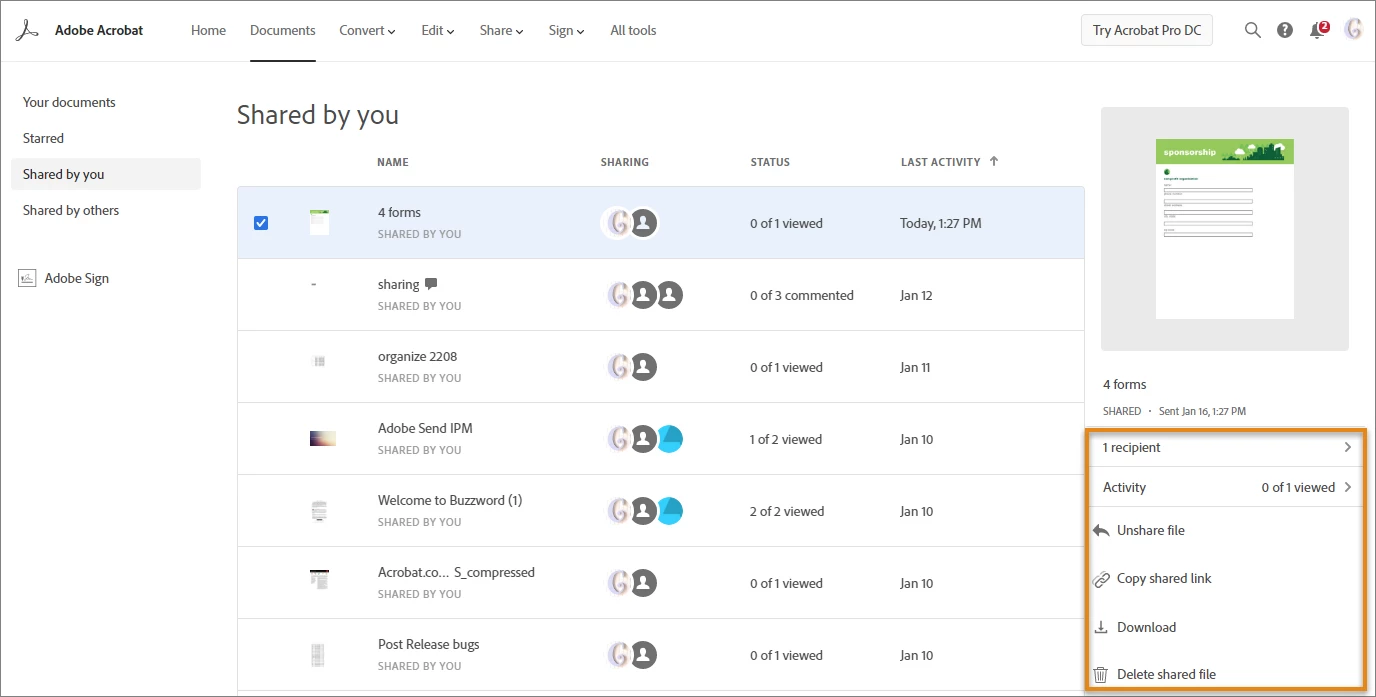Click sharing avatars in Adobe Send IPM row
The image size is (1376, 697).
[645, 439]
